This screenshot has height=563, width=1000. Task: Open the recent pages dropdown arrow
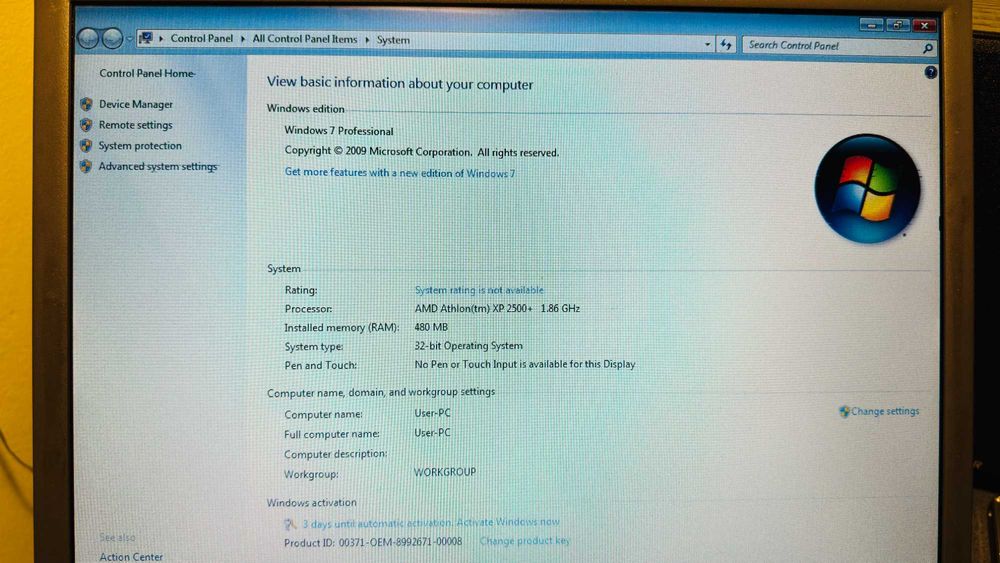[129, 39]
